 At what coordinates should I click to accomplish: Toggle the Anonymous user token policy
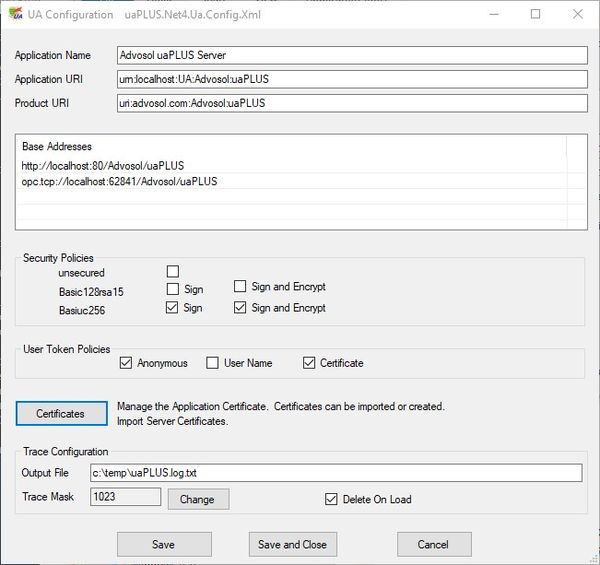pyautogui.click(x=125, y=363)
